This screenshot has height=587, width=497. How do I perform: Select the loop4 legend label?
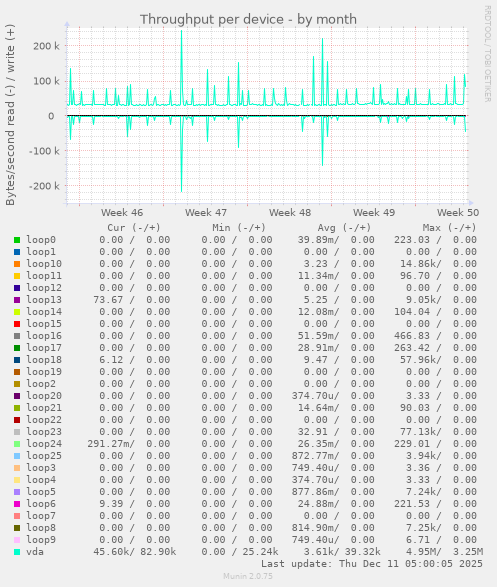coord(41,480)
